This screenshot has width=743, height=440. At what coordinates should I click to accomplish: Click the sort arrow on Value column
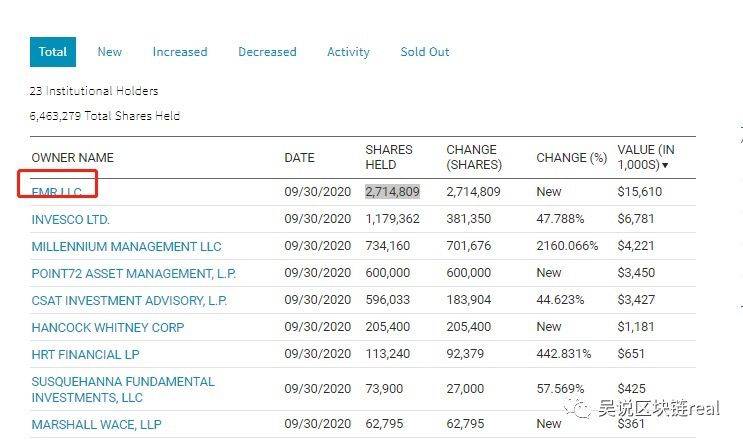coord(665,165)
